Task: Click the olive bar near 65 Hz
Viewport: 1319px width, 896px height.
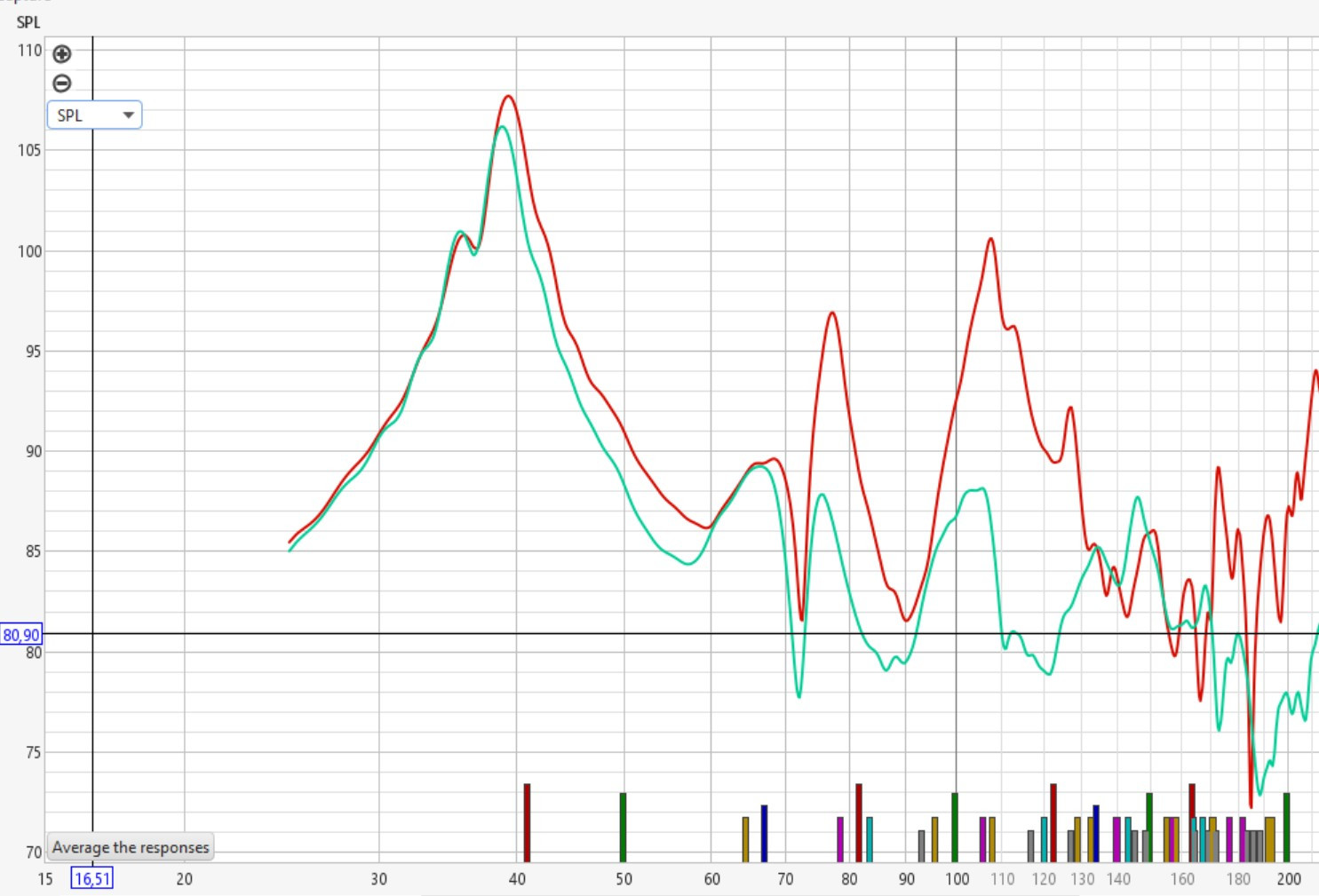Action: coord(745,839)
